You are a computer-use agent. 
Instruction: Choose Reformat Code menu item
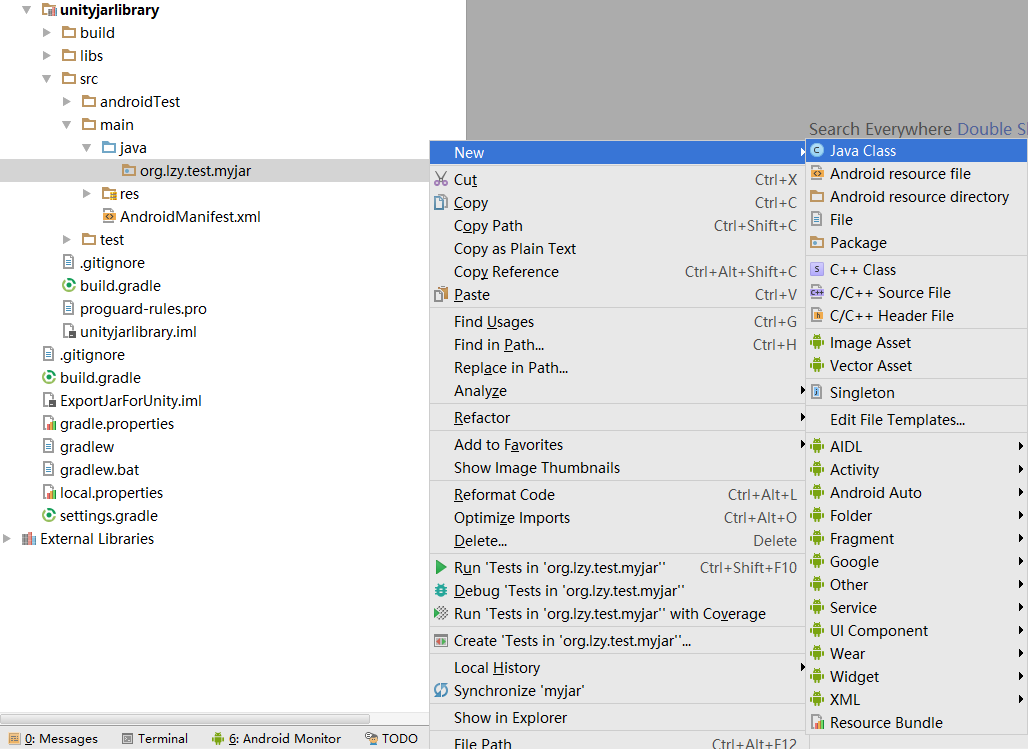click(x=618, y=495)
